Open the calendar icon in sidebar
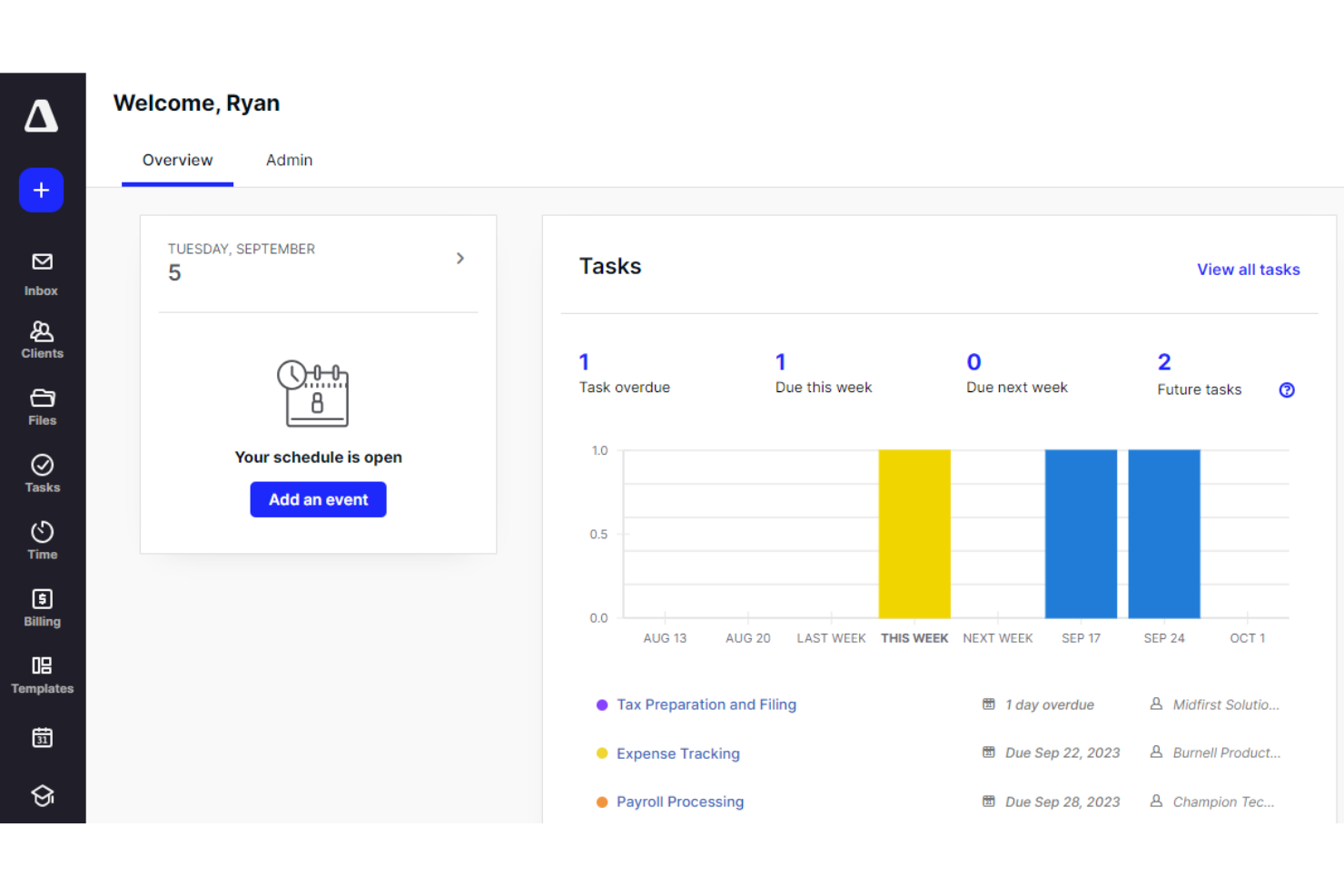 42,737
